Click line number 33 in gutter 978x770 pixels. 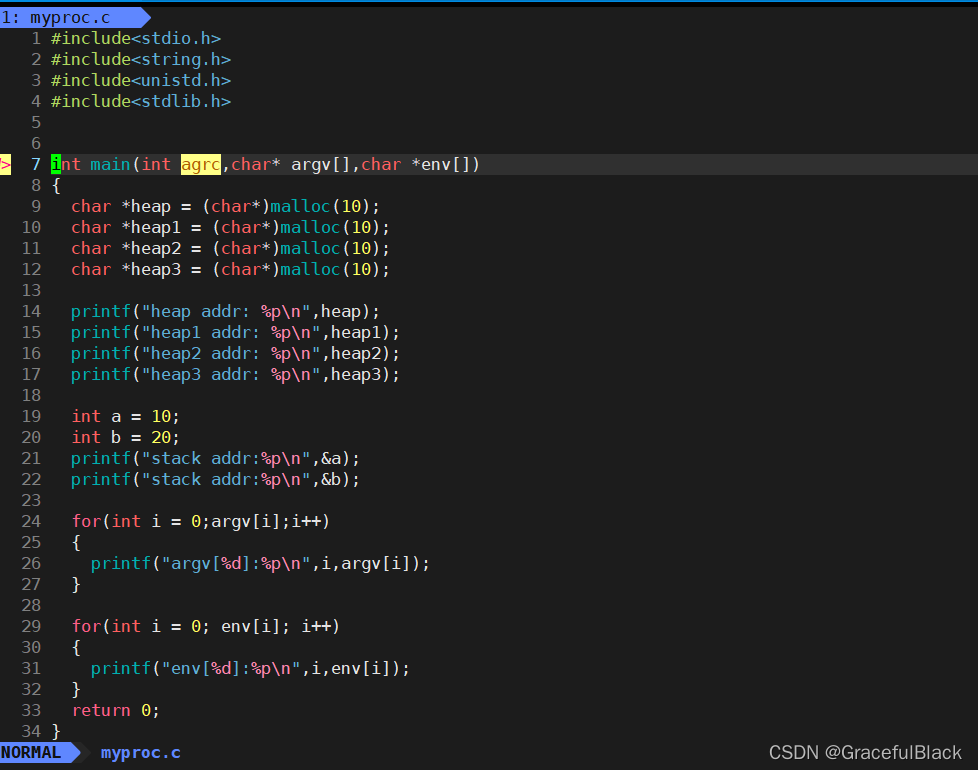tap(31, 711)
